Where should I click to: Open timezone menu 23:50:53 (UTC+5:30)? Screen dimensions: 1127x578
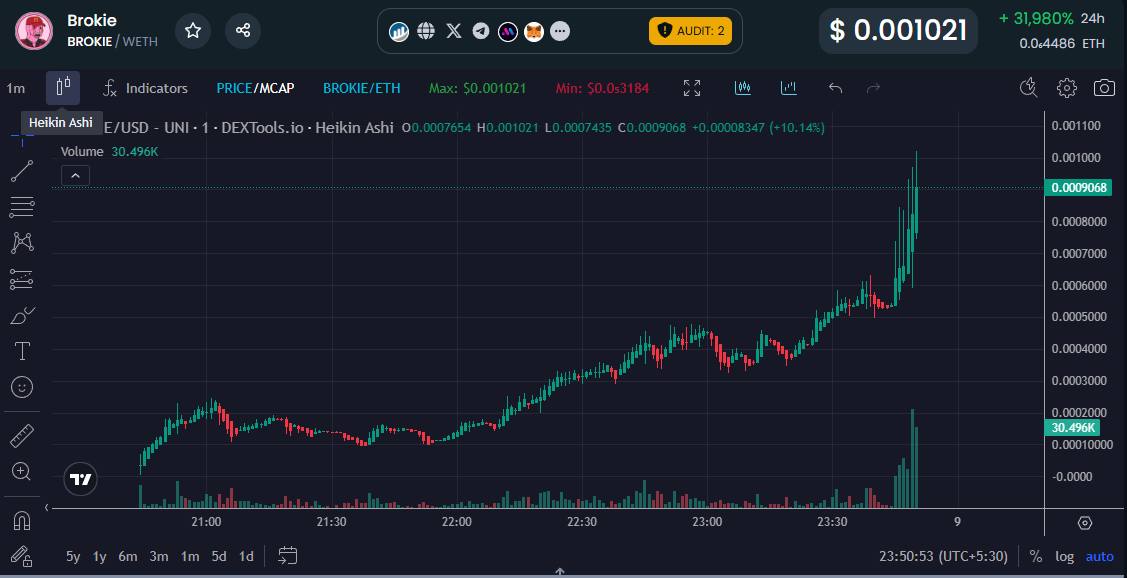pos(943,556)
